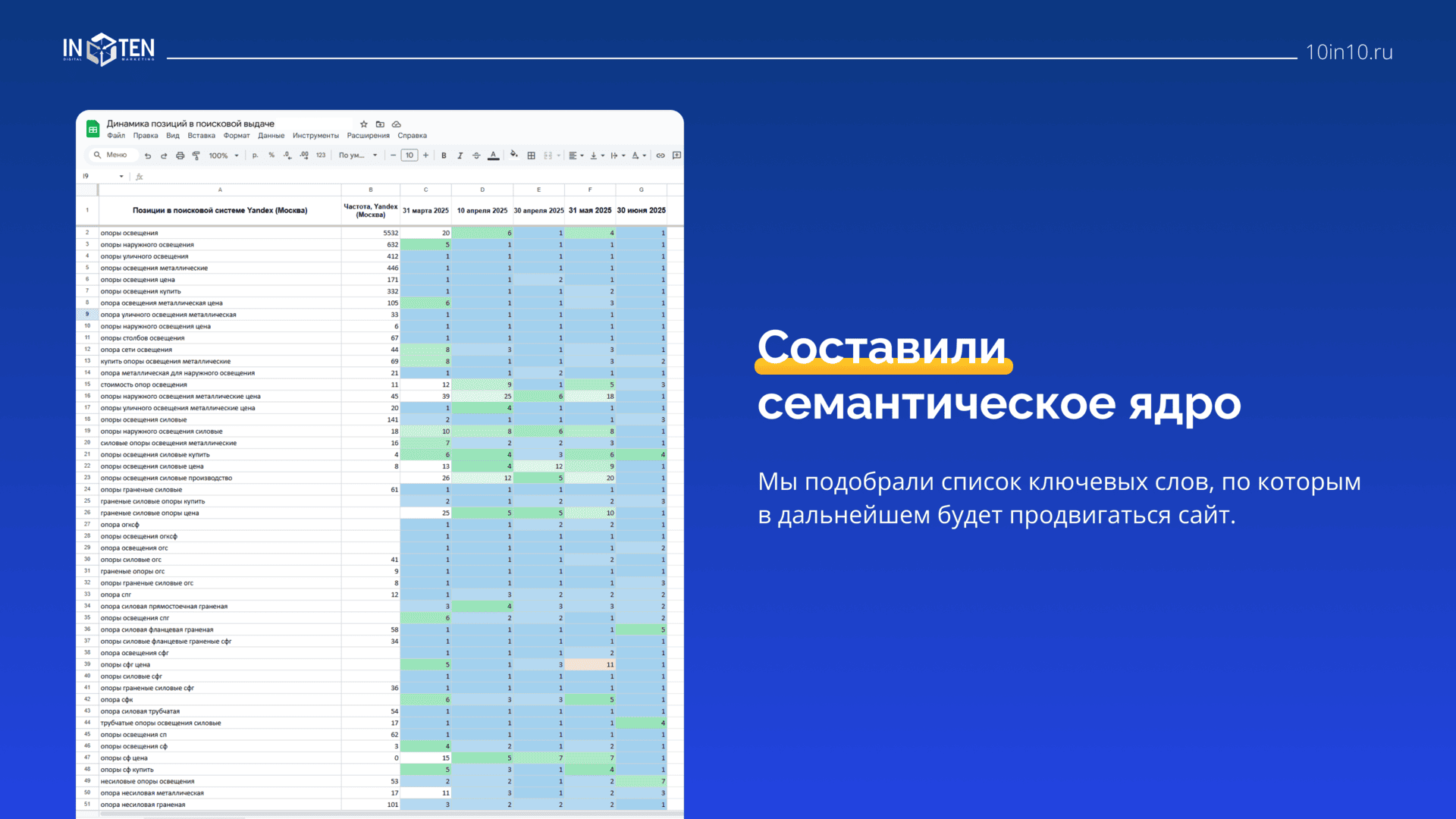
Task: Click the increase font size plus button
Action: [425, 155]
